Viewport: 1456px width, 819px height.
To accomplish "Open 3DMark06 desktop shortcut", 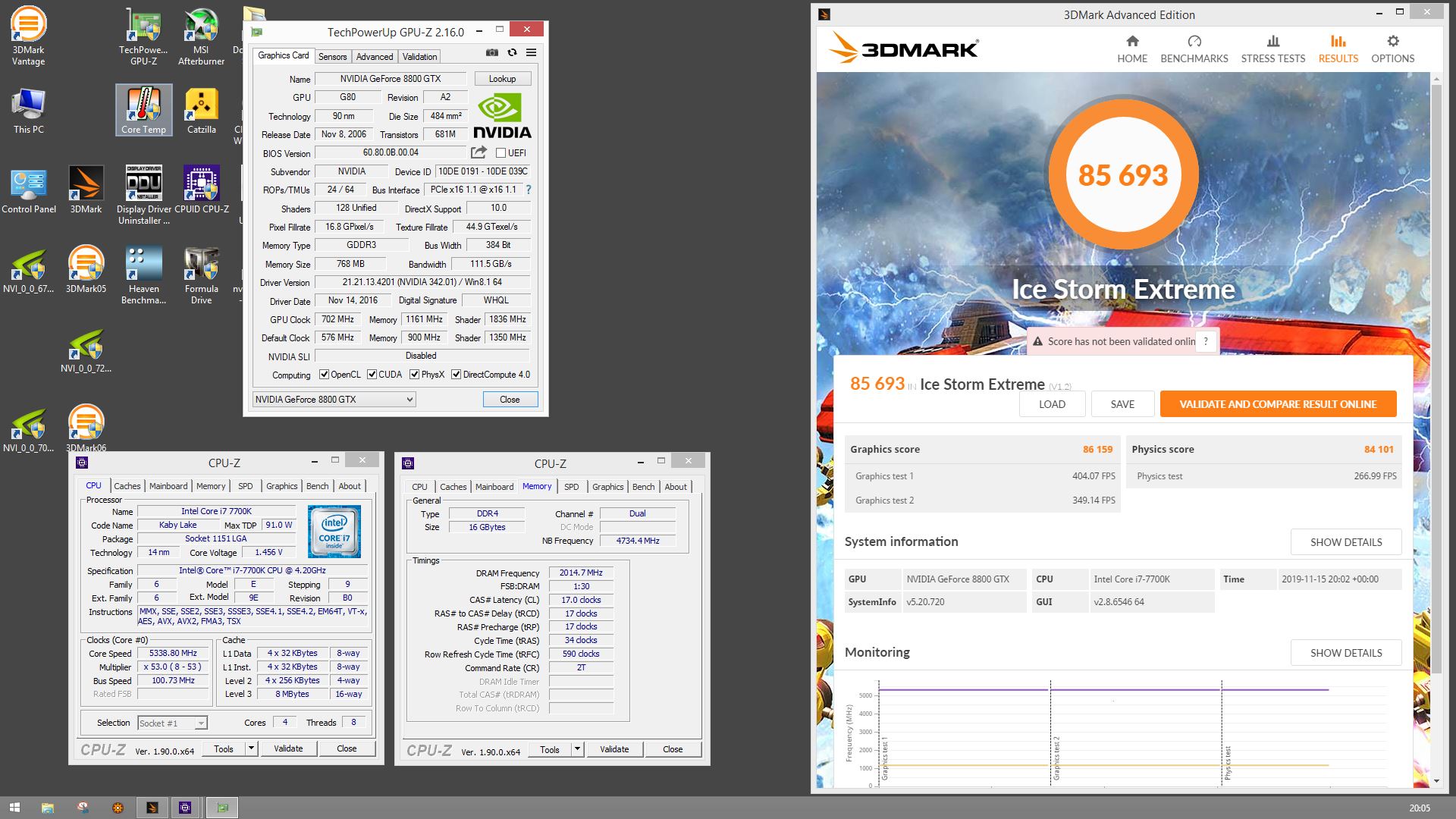I will tap(86, 429).
